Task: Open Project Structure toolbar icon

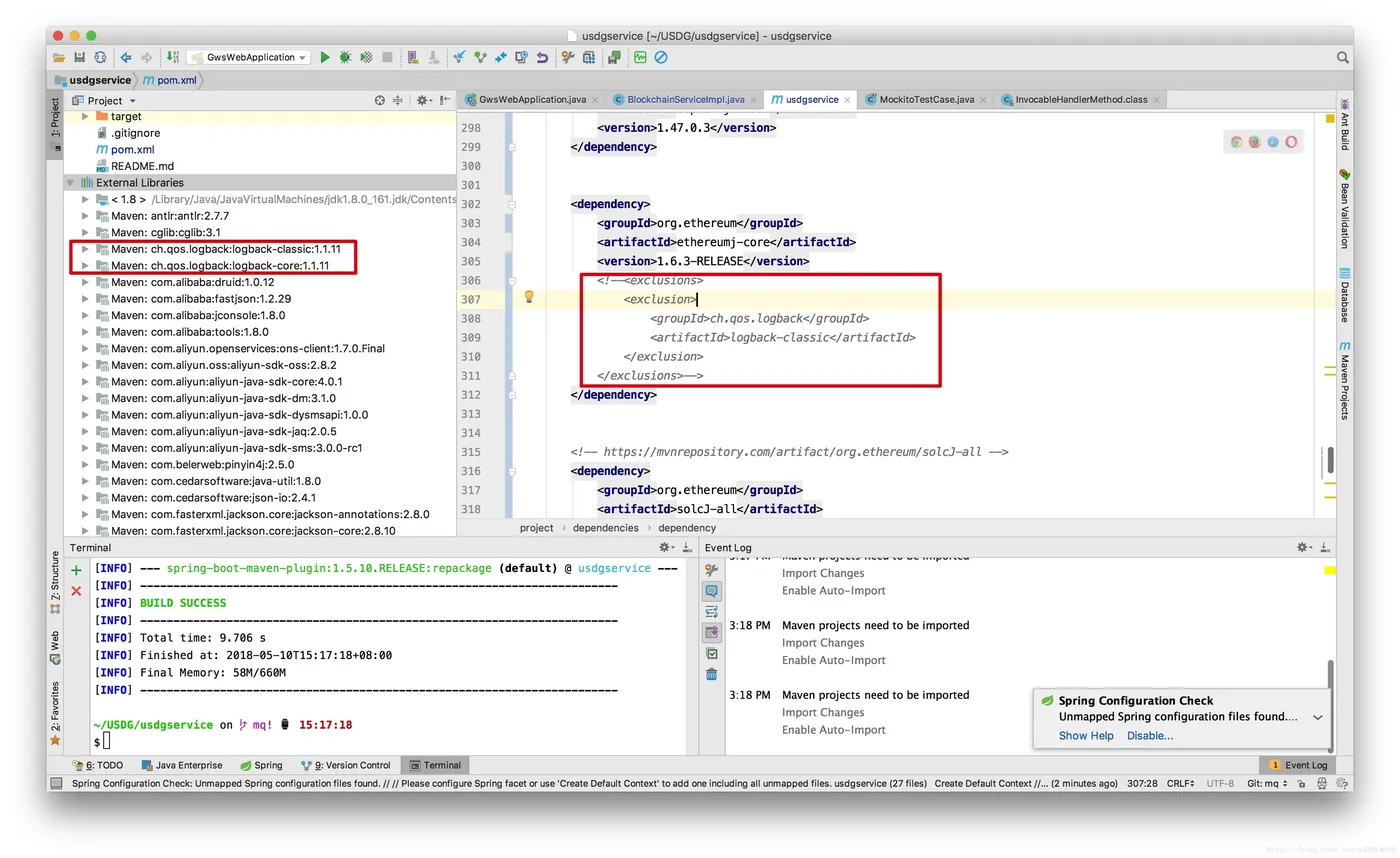Action: click(588, 57)
